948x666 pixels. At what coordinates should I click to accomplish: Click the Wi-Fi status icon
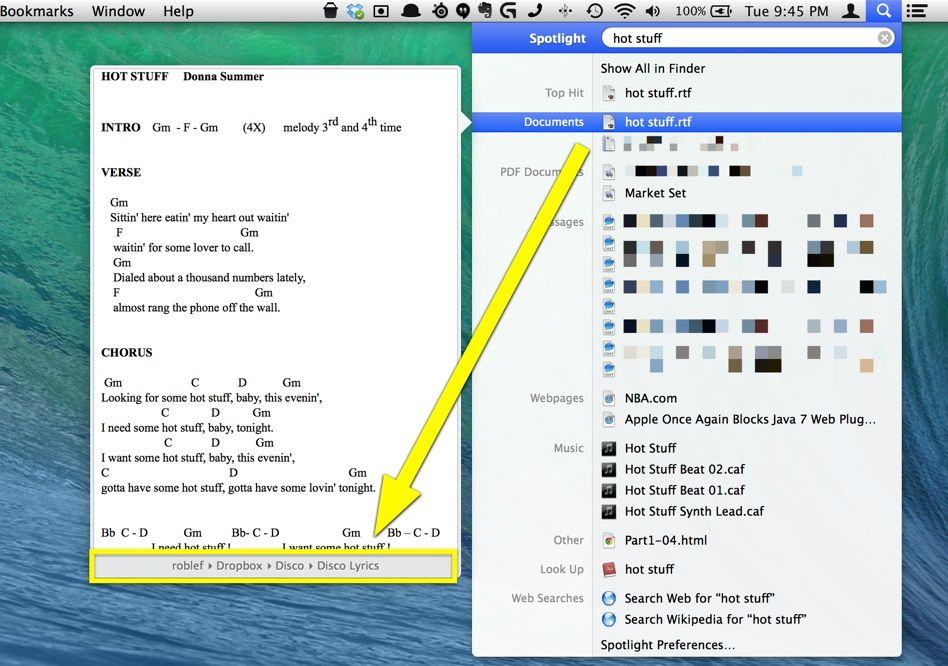tap(625, 11)
